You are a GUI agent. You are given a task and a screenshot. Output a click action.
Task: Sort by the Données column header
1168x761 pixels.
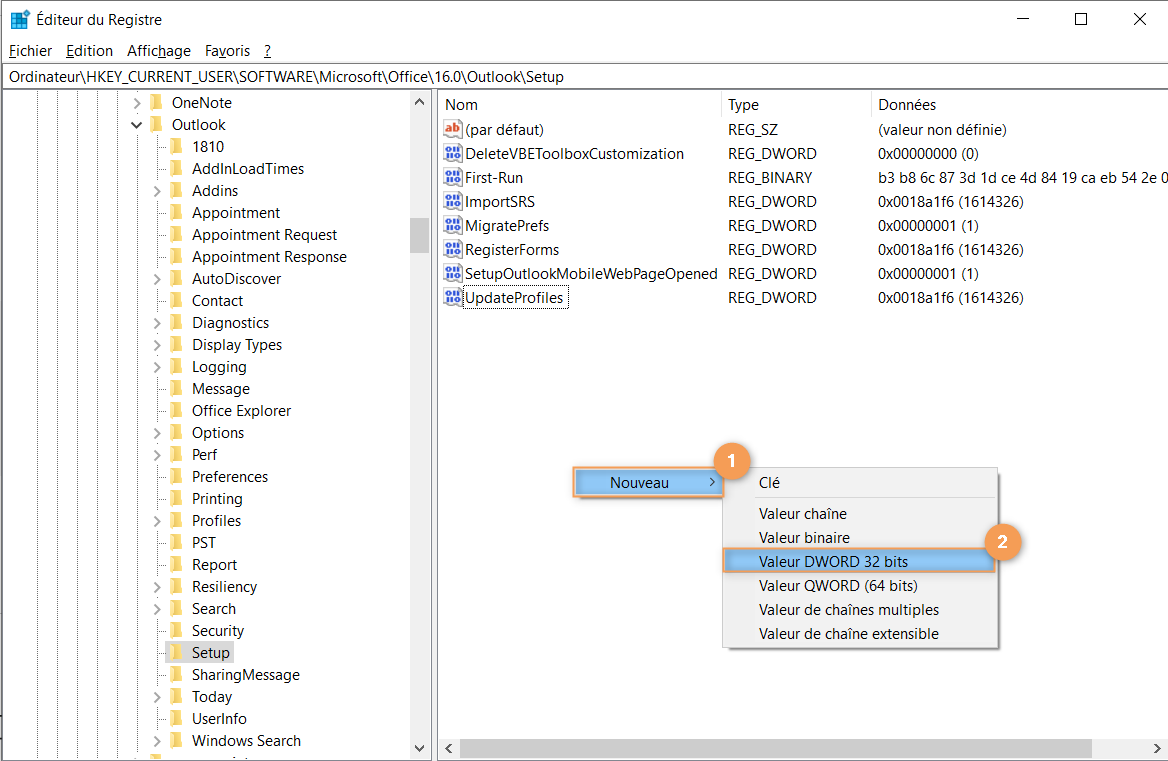1019,105
